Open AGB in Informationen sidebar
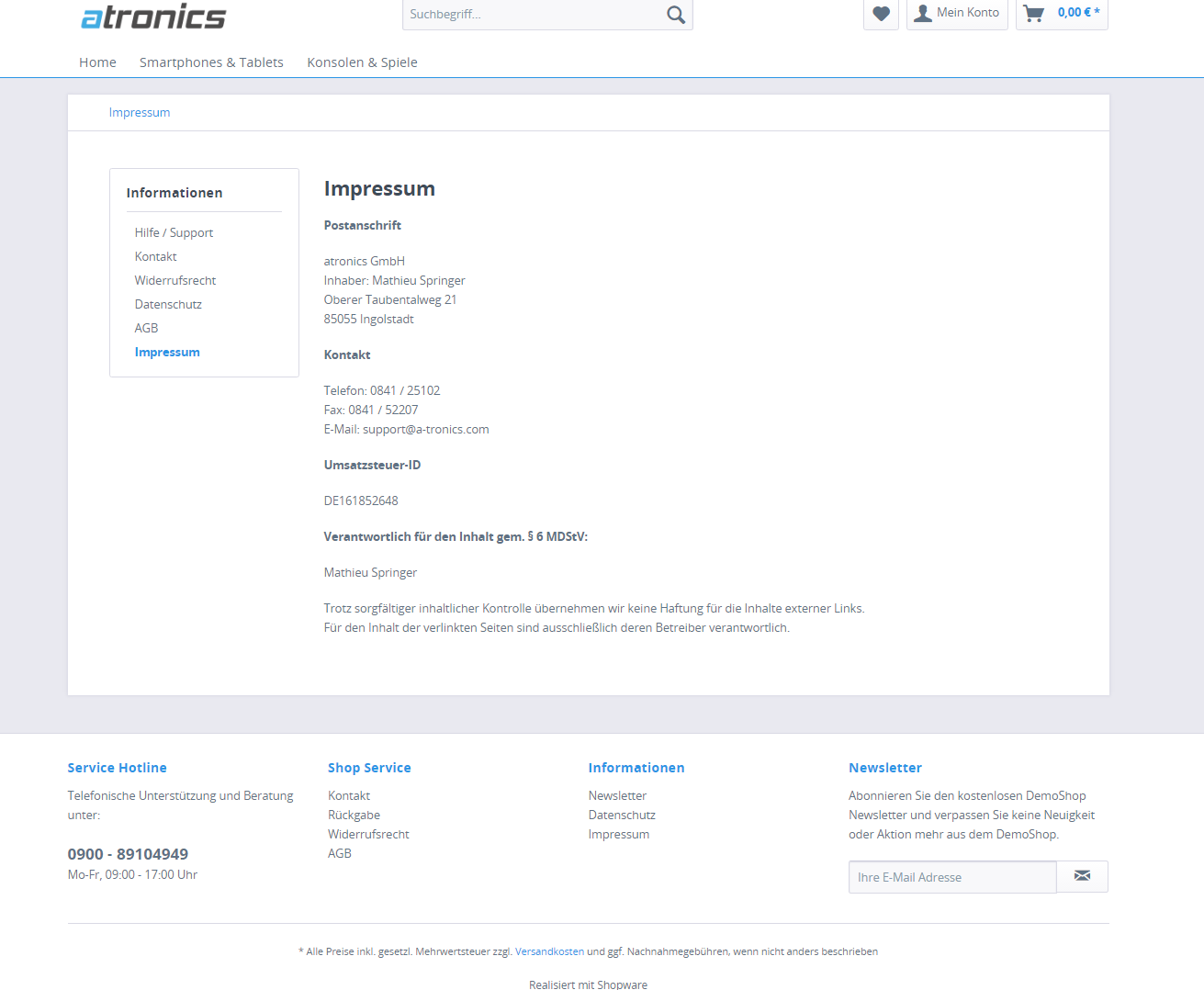 [146, 329]
